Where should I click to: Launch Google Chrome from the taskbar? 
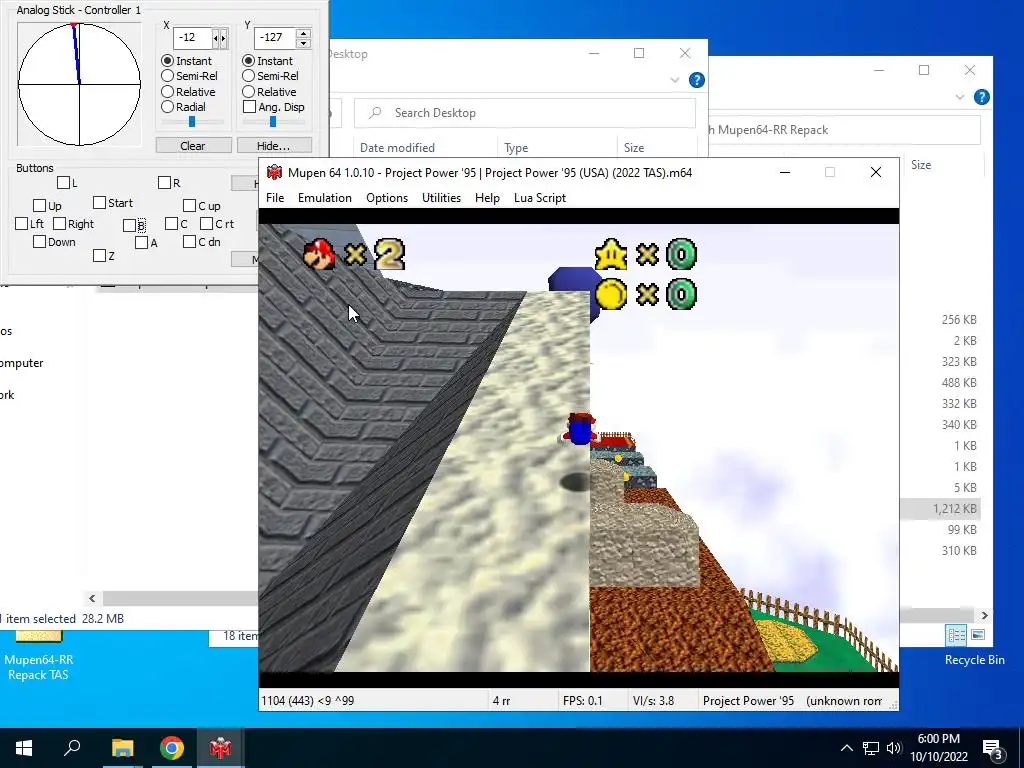(172, 748)
